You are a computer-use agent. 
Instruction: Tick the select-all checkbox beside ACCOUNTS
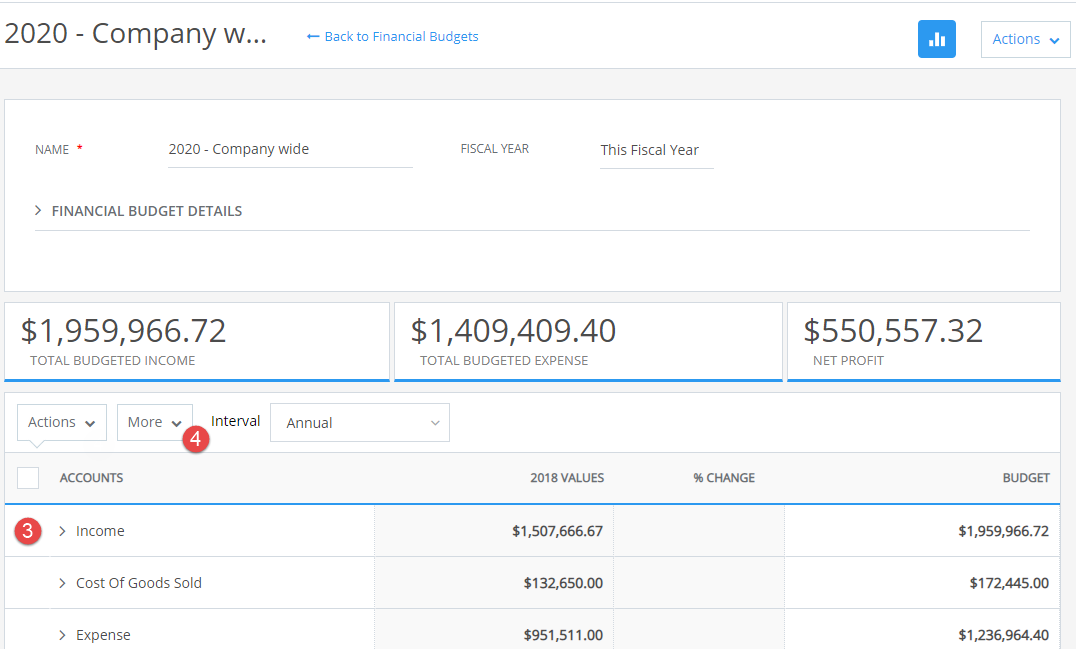point(28,477)
